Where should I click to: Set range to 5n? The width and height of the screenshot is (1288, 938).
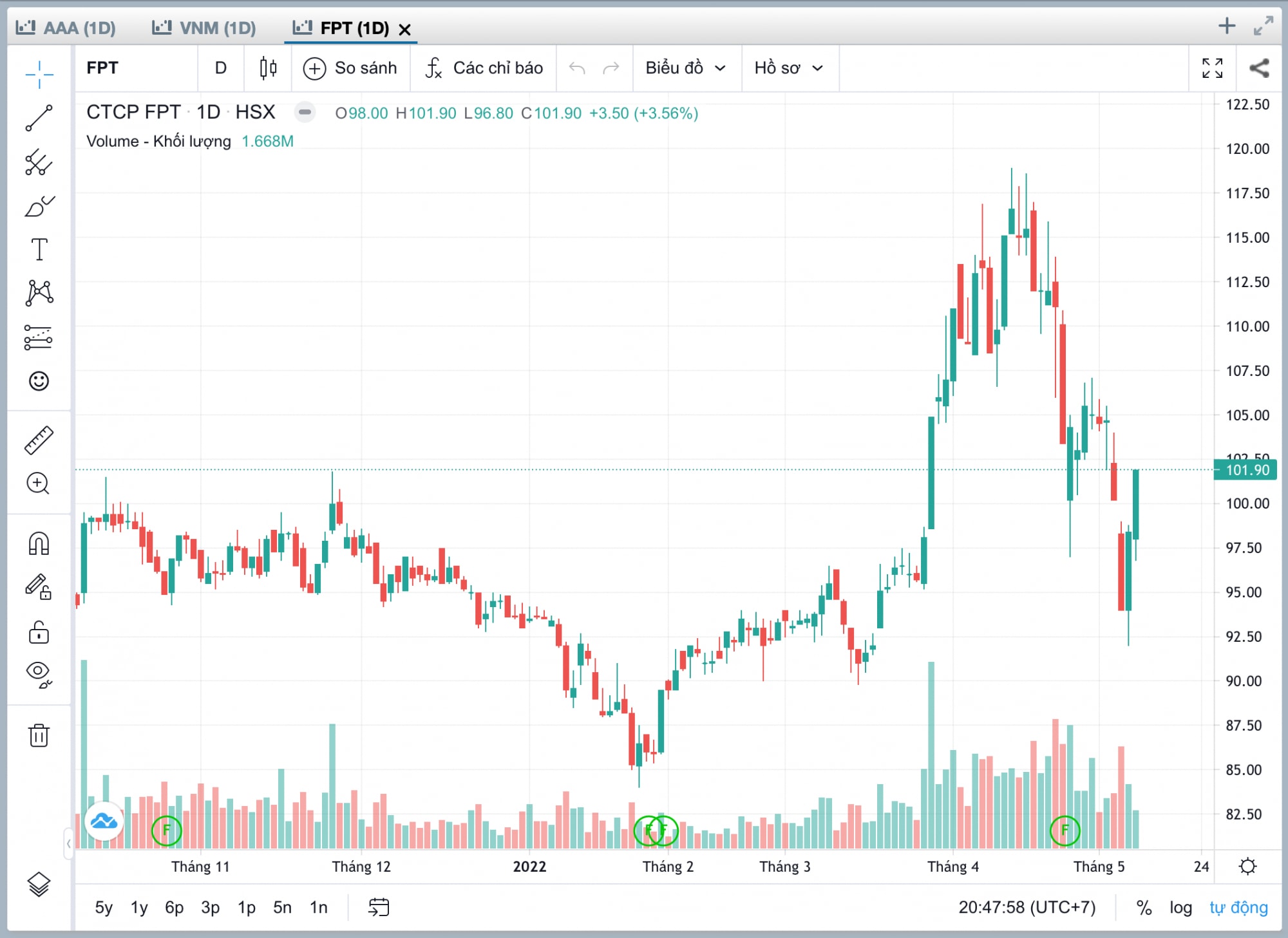[282, 907]
